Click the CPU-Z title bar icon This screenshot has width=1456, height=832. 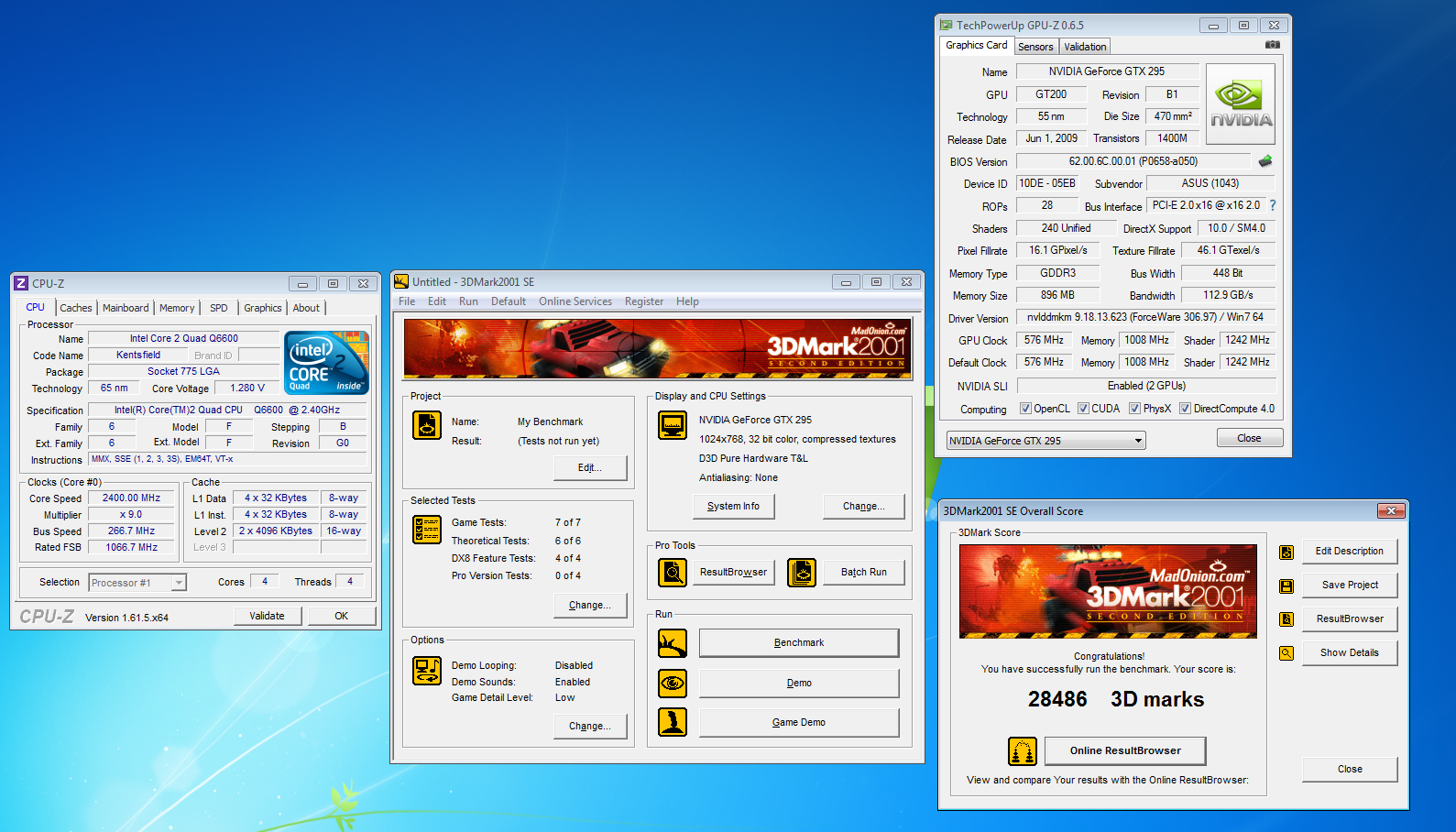coord(21,283)
